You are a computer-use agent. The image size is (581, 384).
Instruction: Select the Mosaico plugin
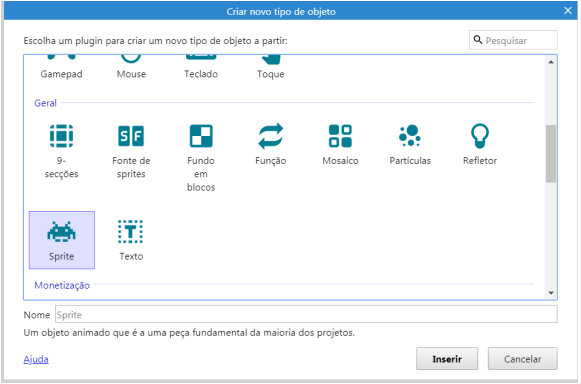(340, 144)
